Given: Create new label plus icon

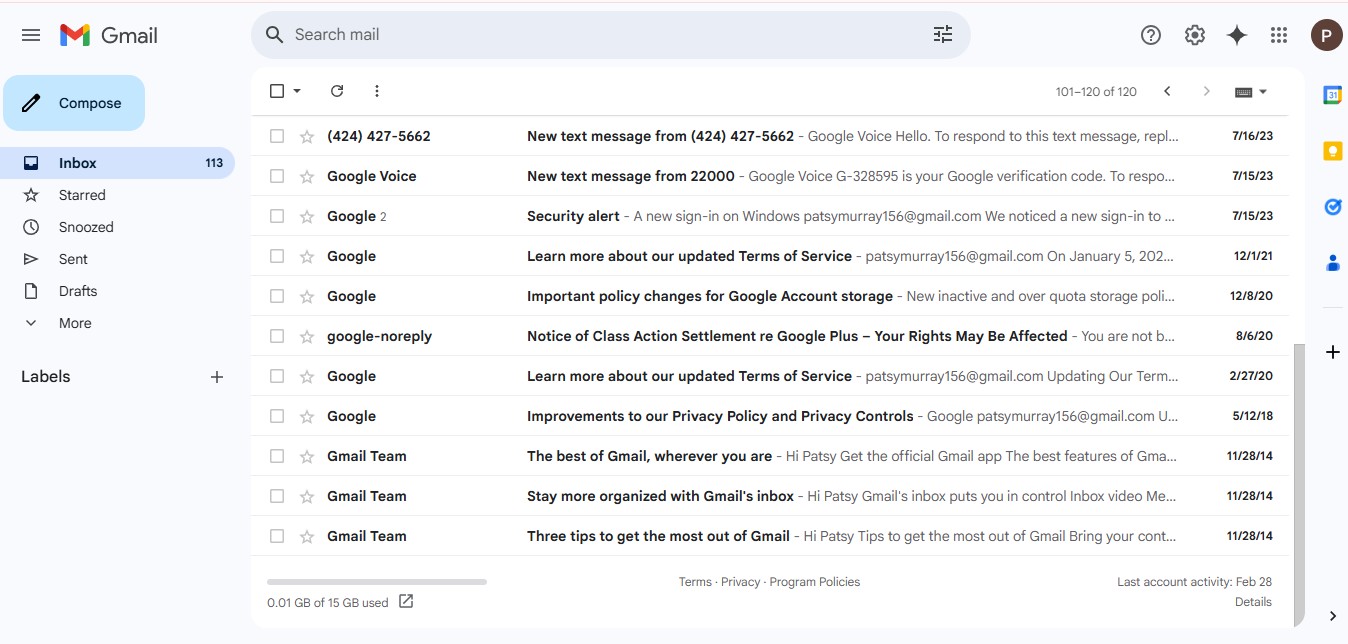Looking at the screenshot, I should [x=217, y=377].
